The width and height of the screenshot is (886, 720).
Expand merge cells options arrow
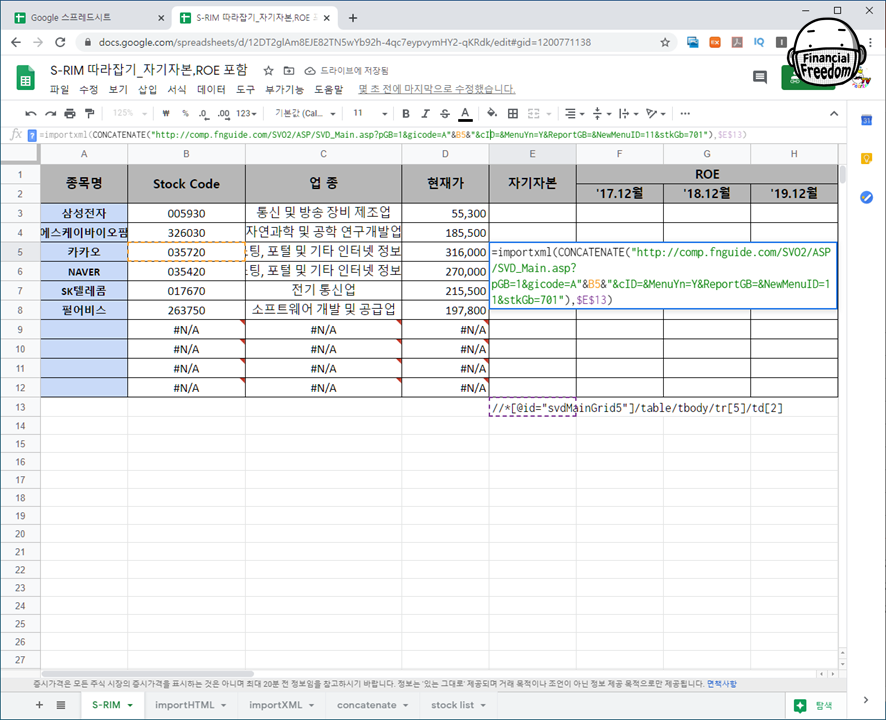coord(549,114)
